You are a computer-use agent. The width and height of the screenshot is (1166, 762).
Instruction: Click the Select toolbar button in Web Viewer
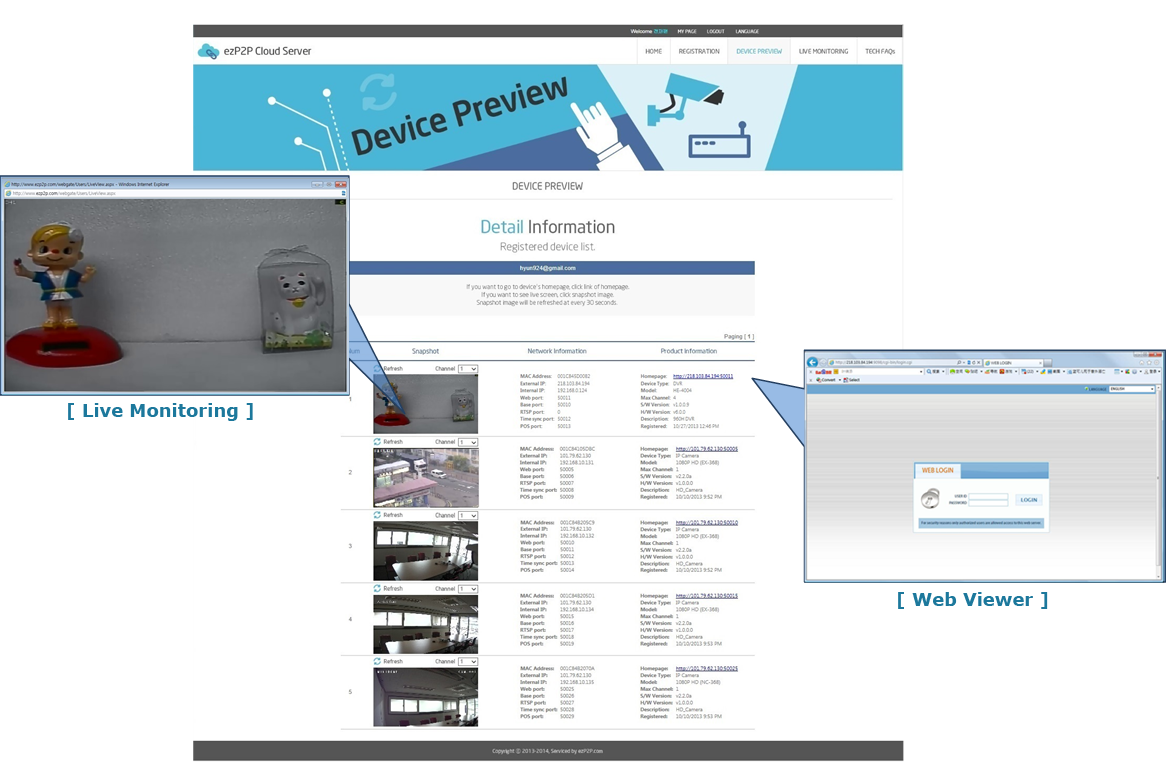coord(852,380)
